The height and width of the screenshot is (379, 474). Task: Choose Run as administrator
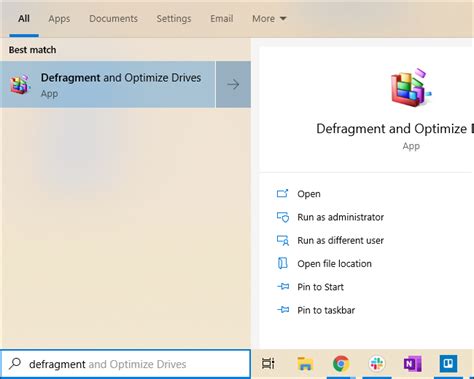[x=340, y=217]
